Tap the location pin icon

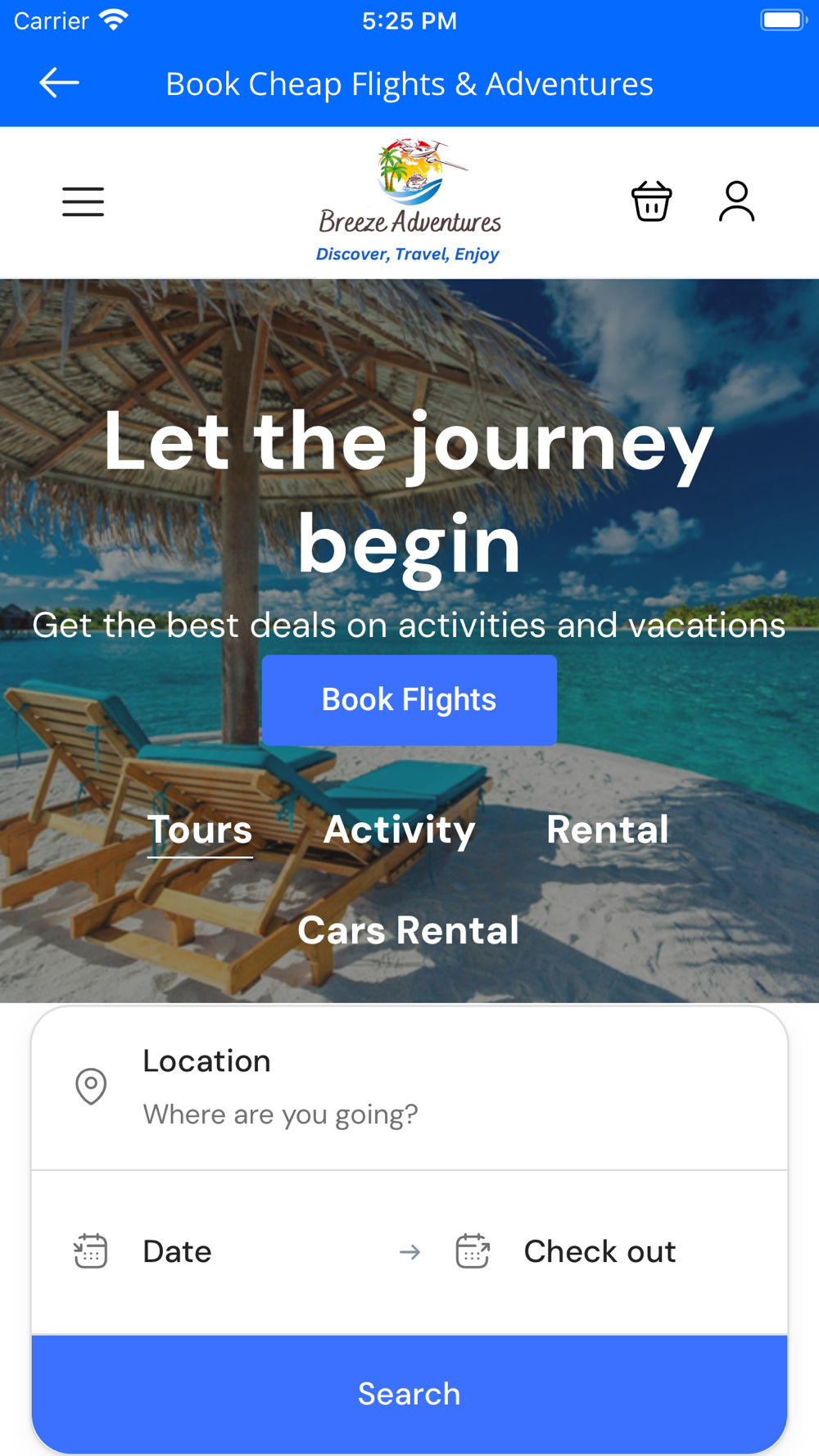(91, 1087)
